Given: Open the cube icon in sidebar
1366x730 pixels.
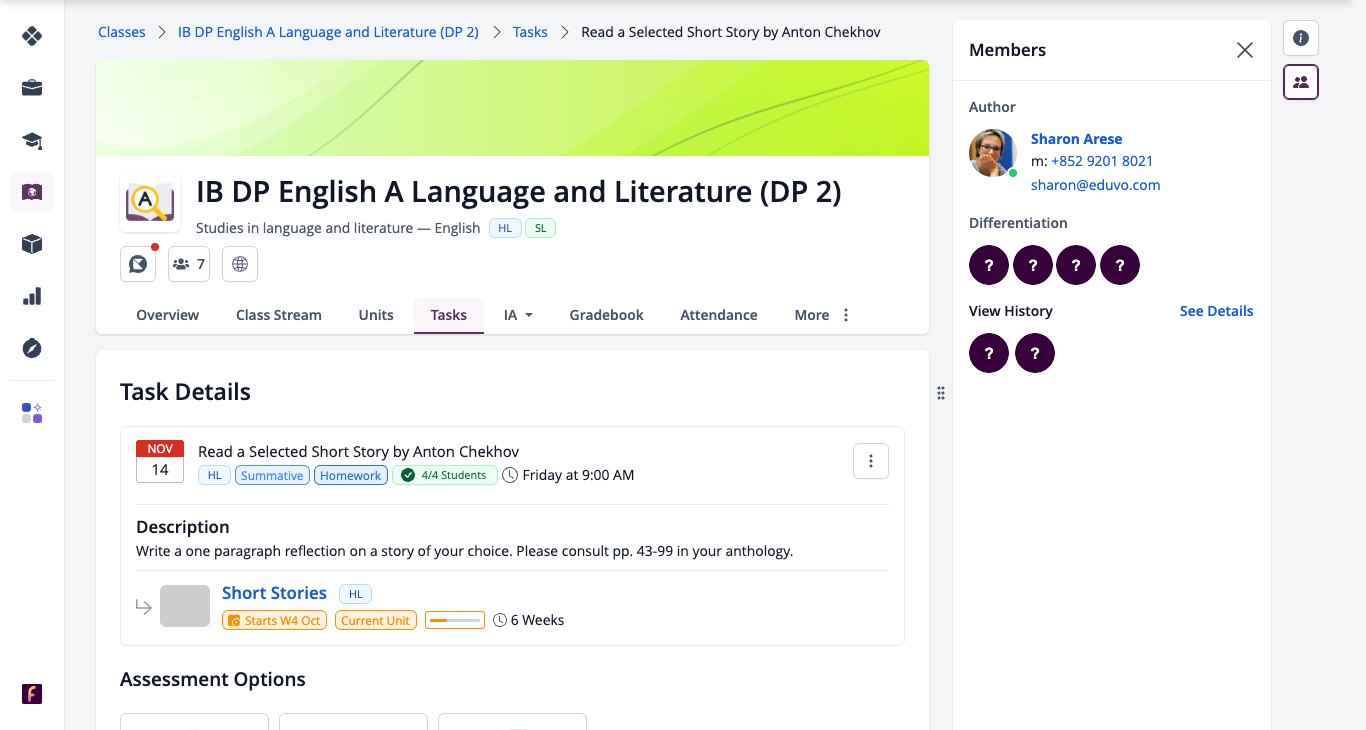Looking at the screenshot, I should tap(32, 244).
